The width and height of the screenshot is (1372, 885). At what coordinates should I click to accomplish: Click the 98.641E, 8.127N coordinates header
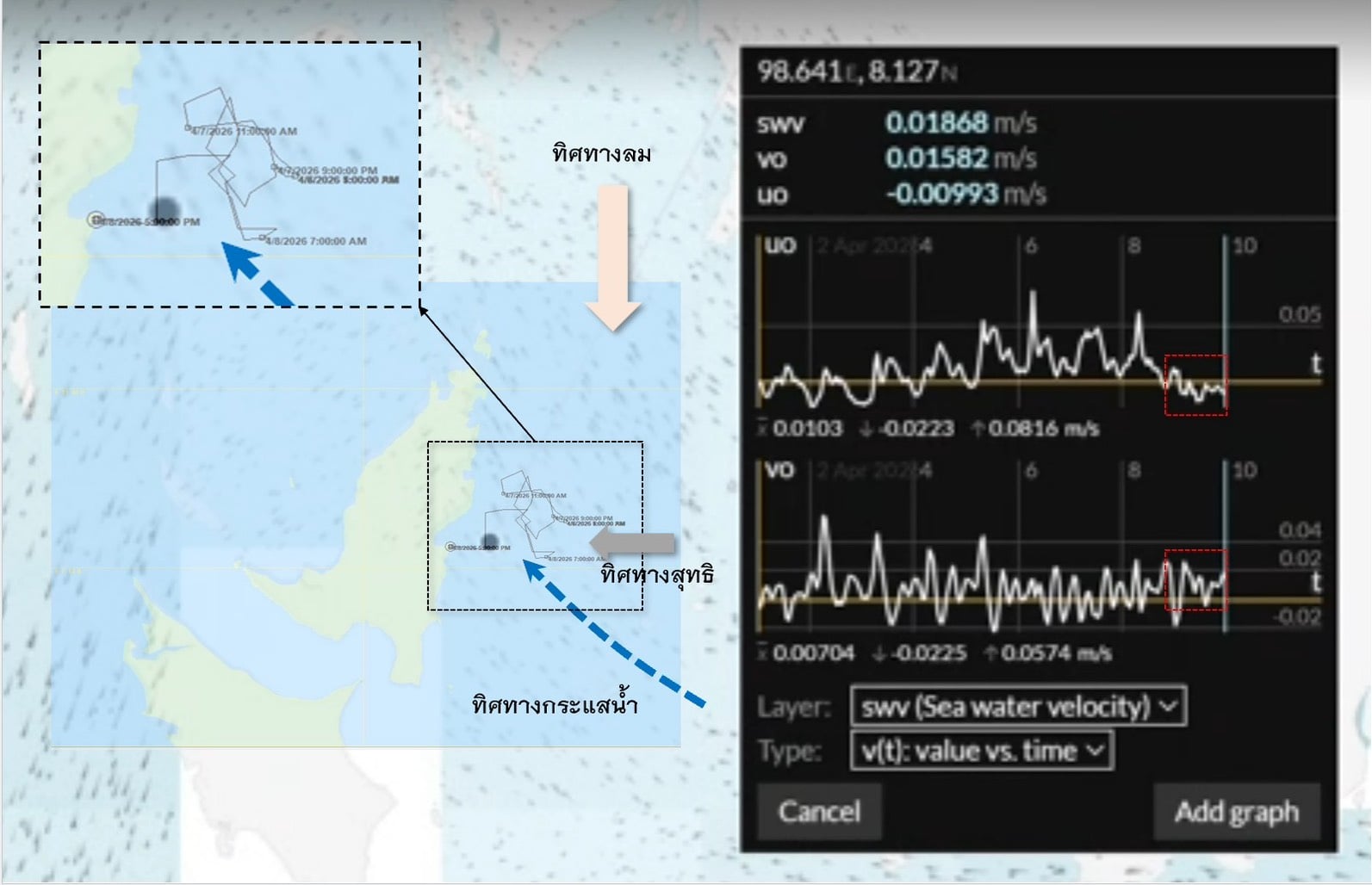pos(856,71)
